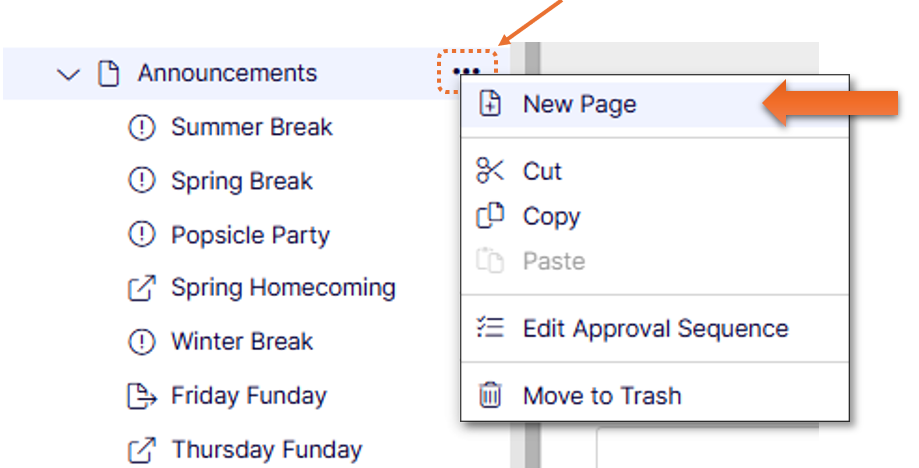
Task: Click the Move to Trash bin icon
Action: tap(490, 395)
